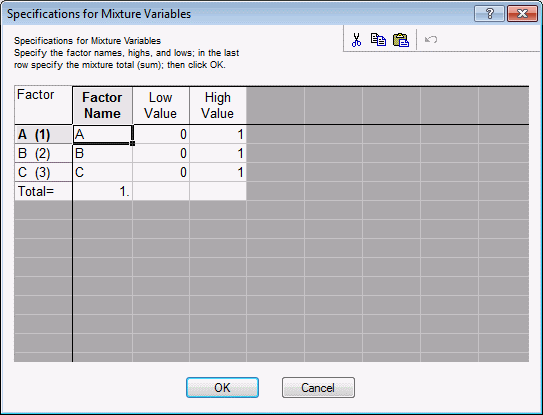Image resolution: width=543 pixels, height=415 pixels.
Task: Click the Low Value cell in row C
Action: [161, 172]
